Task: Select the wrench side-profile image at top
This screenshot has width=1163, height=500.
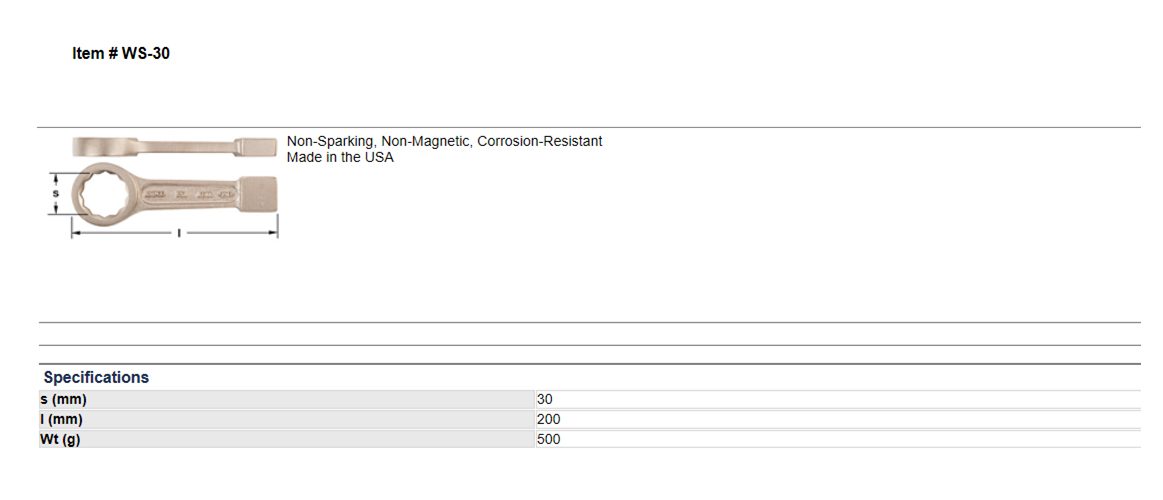Action: click(174, 147)
